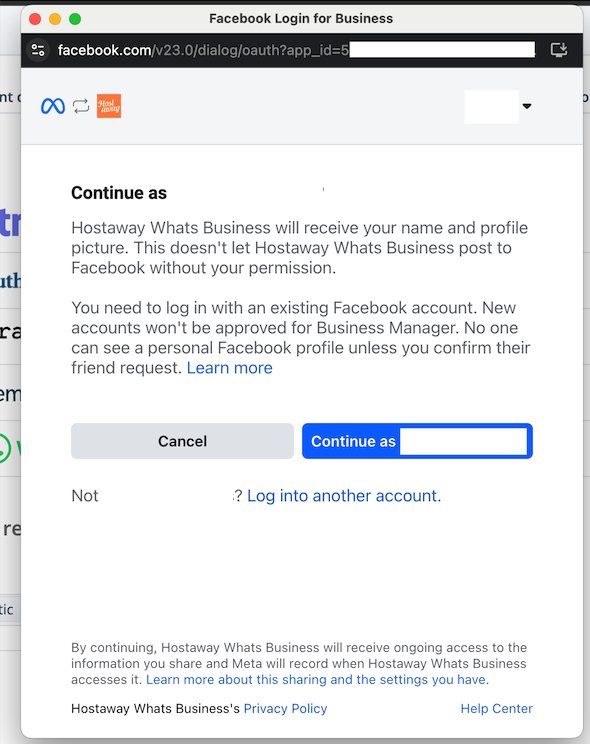Click the Facebook Login for Business title bar

(x=301, y=19)
